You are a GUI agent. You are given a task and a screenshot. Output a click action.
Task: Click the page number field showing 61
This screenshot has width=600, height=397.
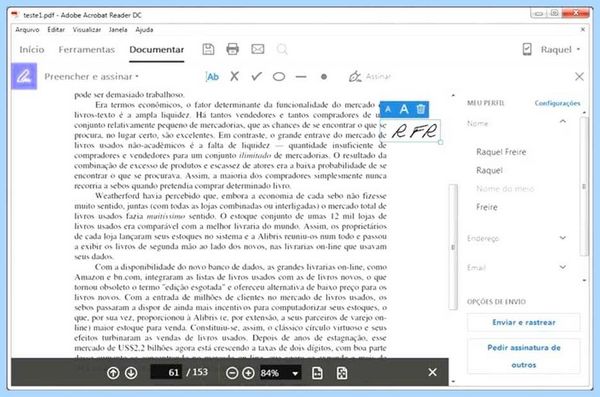point(166,372)
